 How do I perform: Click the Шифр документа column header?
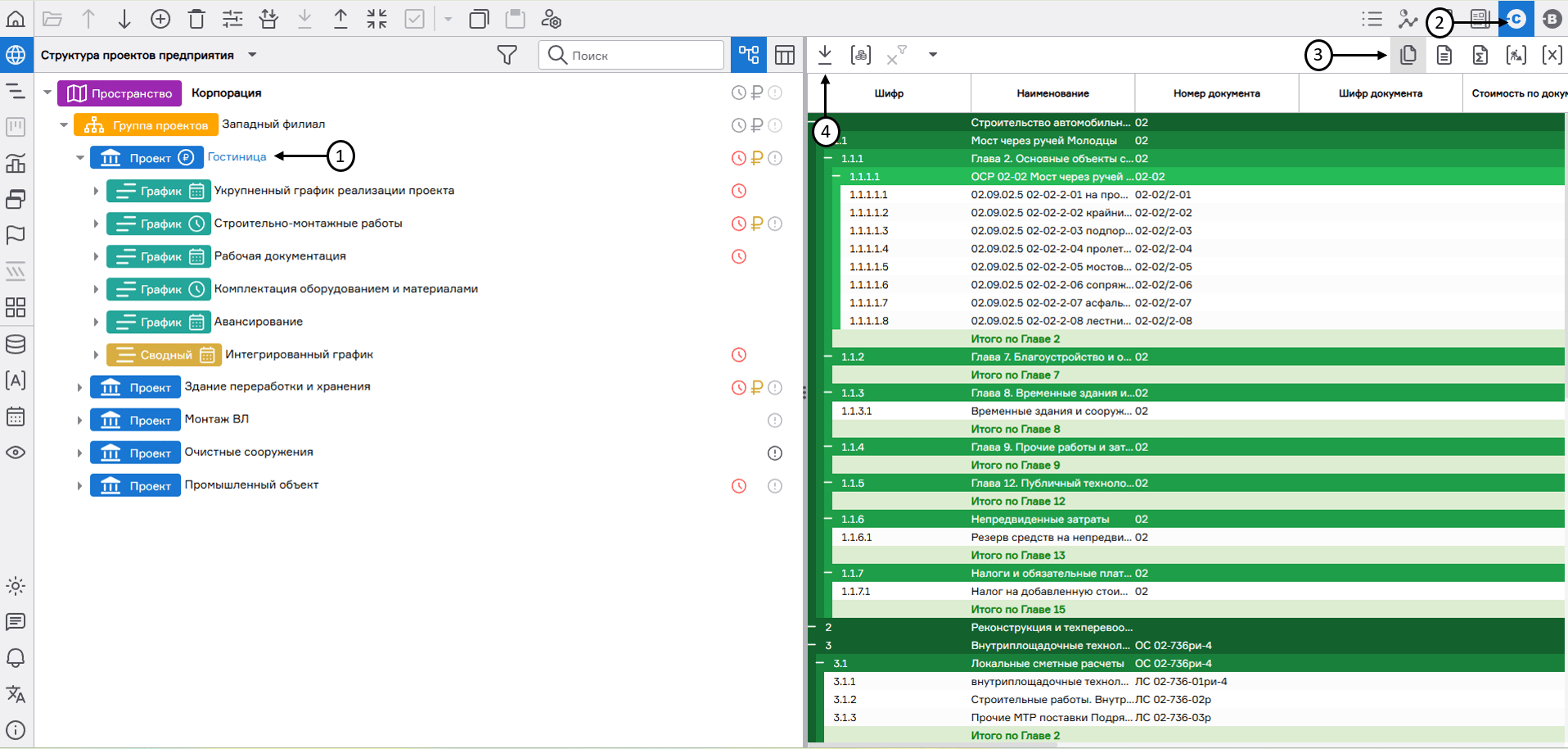pyautogui.click(x=1380, y=93)
